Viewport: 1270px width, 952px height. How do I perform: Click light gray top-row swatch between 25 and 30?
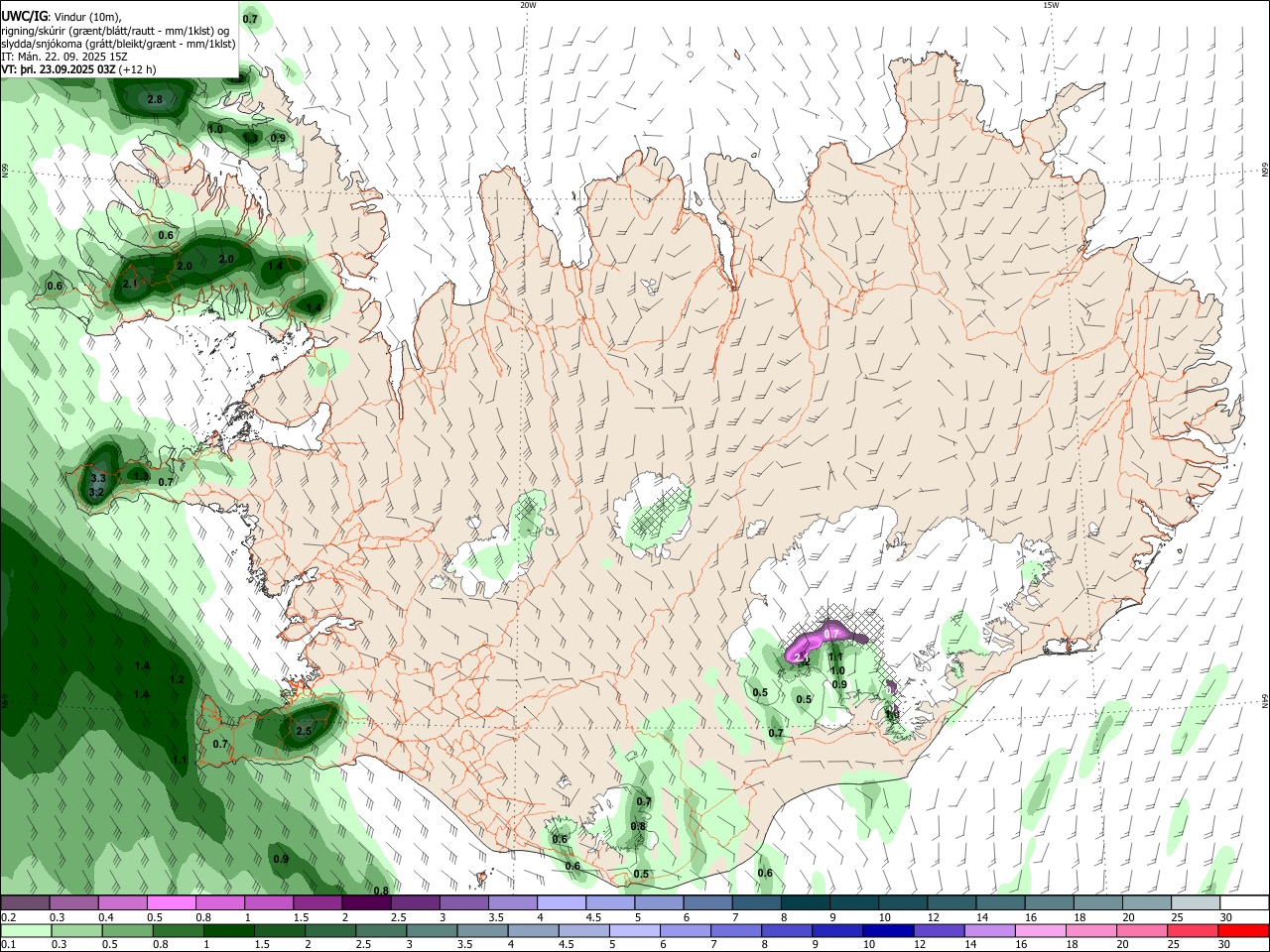point(1196,903)
